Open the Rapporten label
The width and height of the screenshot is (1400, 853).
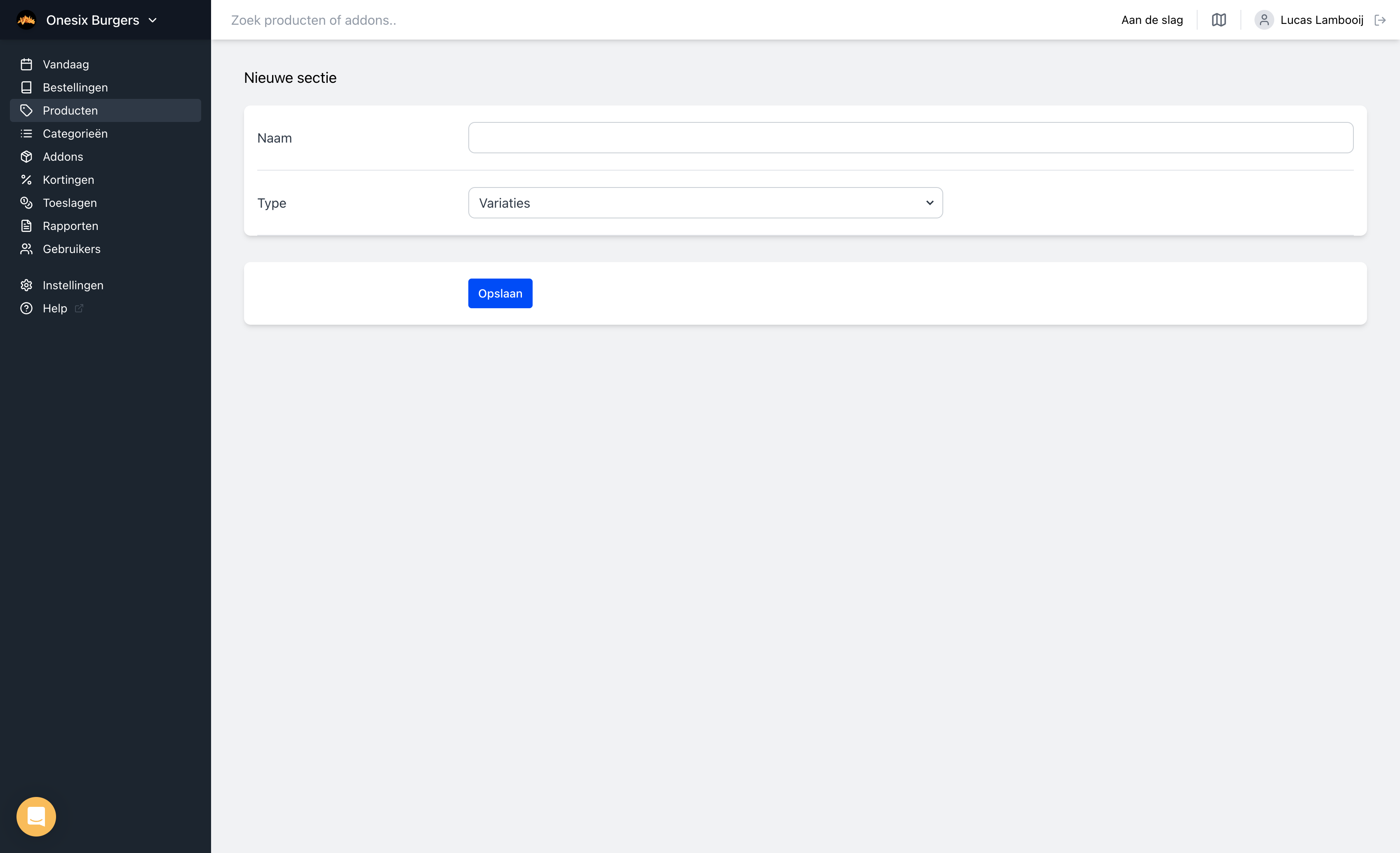point(70,226)
